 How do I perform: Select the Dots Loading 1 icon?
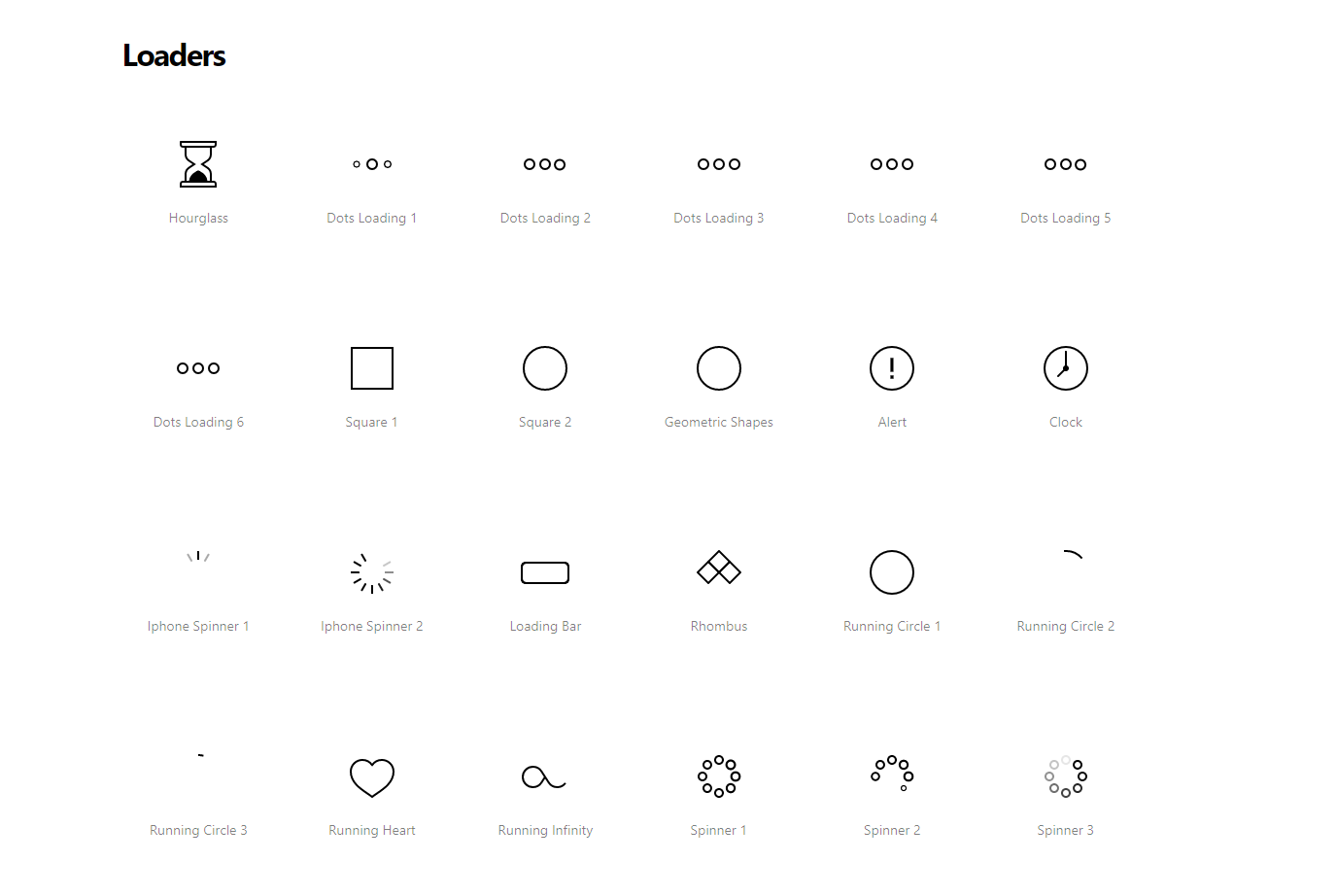(372, 164)
